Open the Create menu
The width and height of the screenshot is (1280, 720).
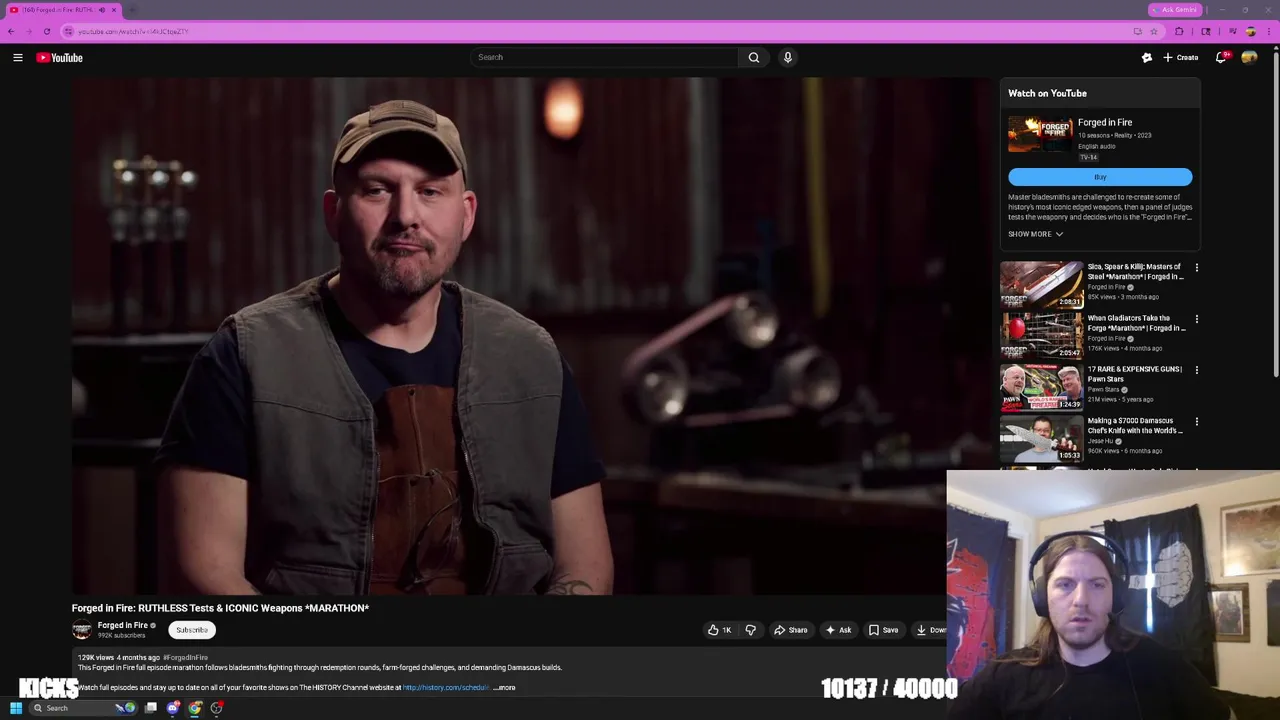tap(1180, 58)
